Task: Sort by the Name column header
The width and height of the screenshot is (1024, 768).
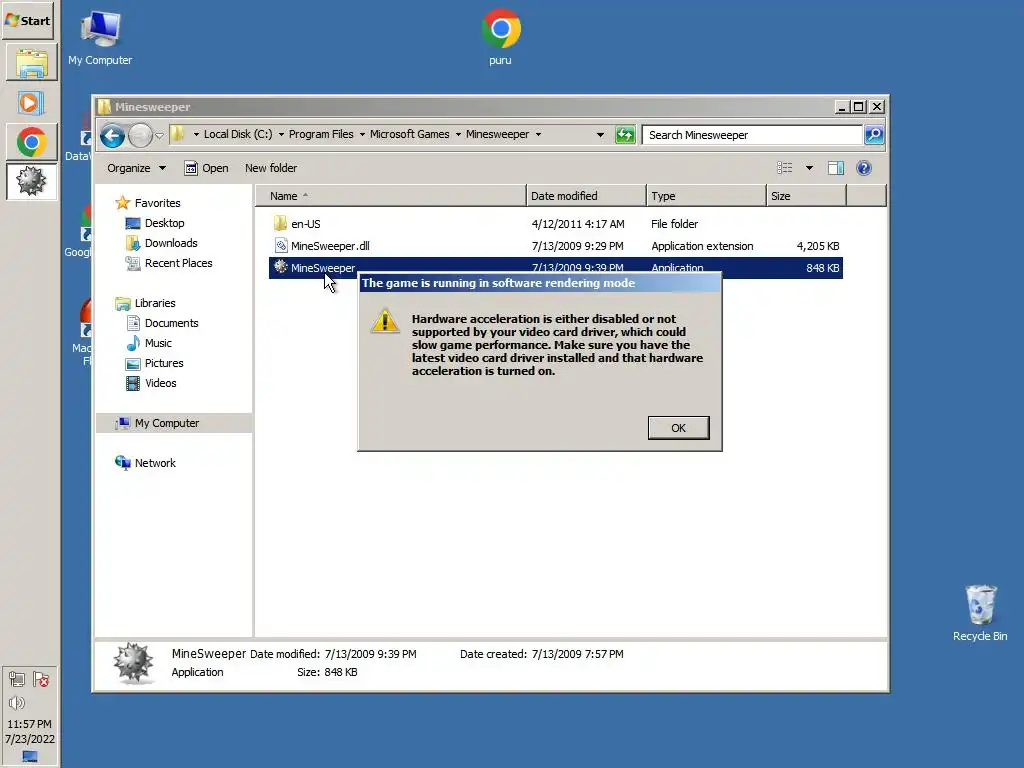Action: [x=390, y=196]
